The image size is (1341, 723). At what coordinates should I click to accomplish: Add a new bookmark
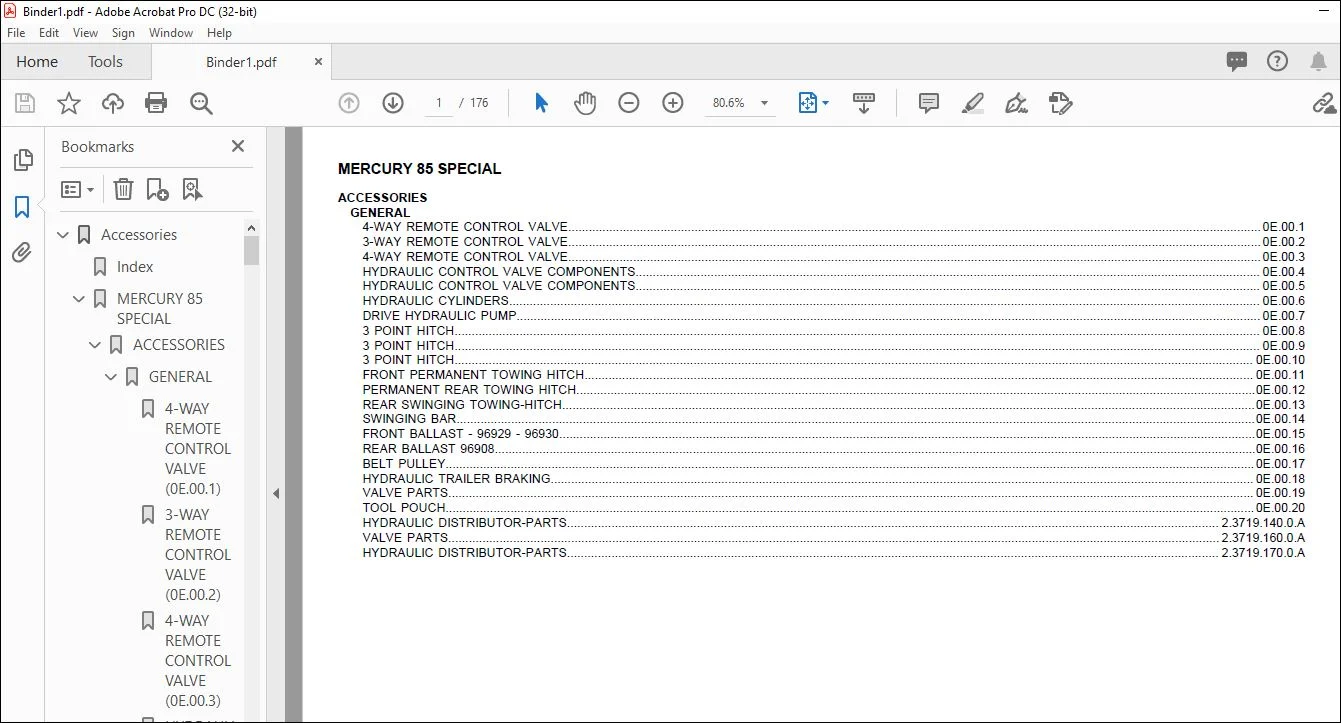pos(157,189)
